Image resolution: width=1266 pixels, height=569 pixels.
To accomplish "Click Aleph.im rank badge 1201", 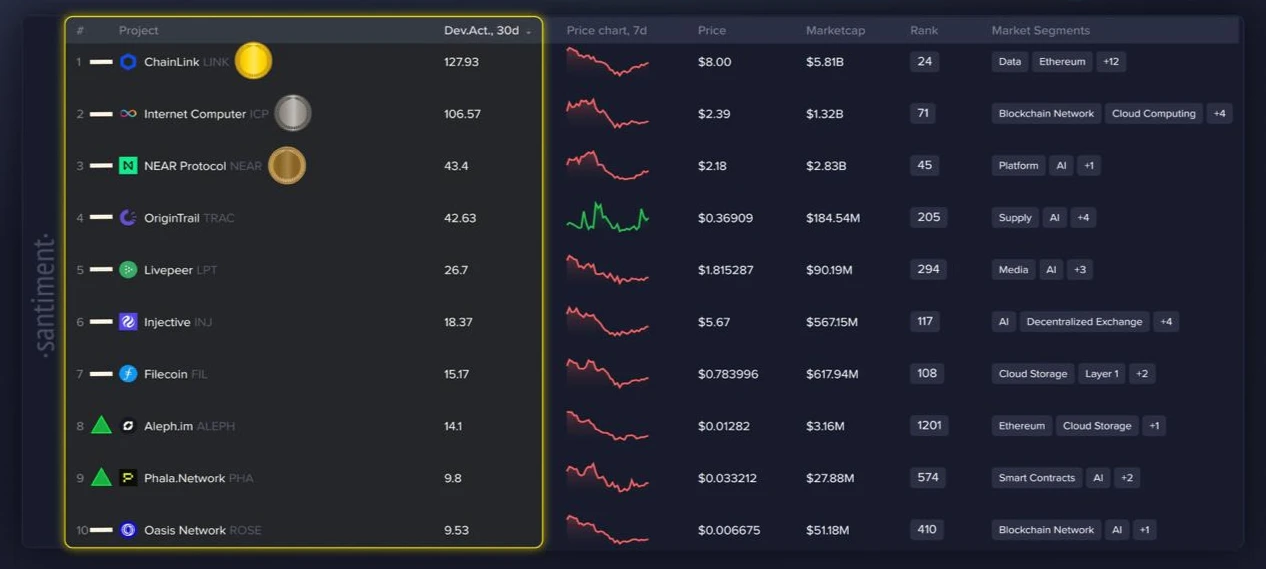I will (x=929, y=426).
